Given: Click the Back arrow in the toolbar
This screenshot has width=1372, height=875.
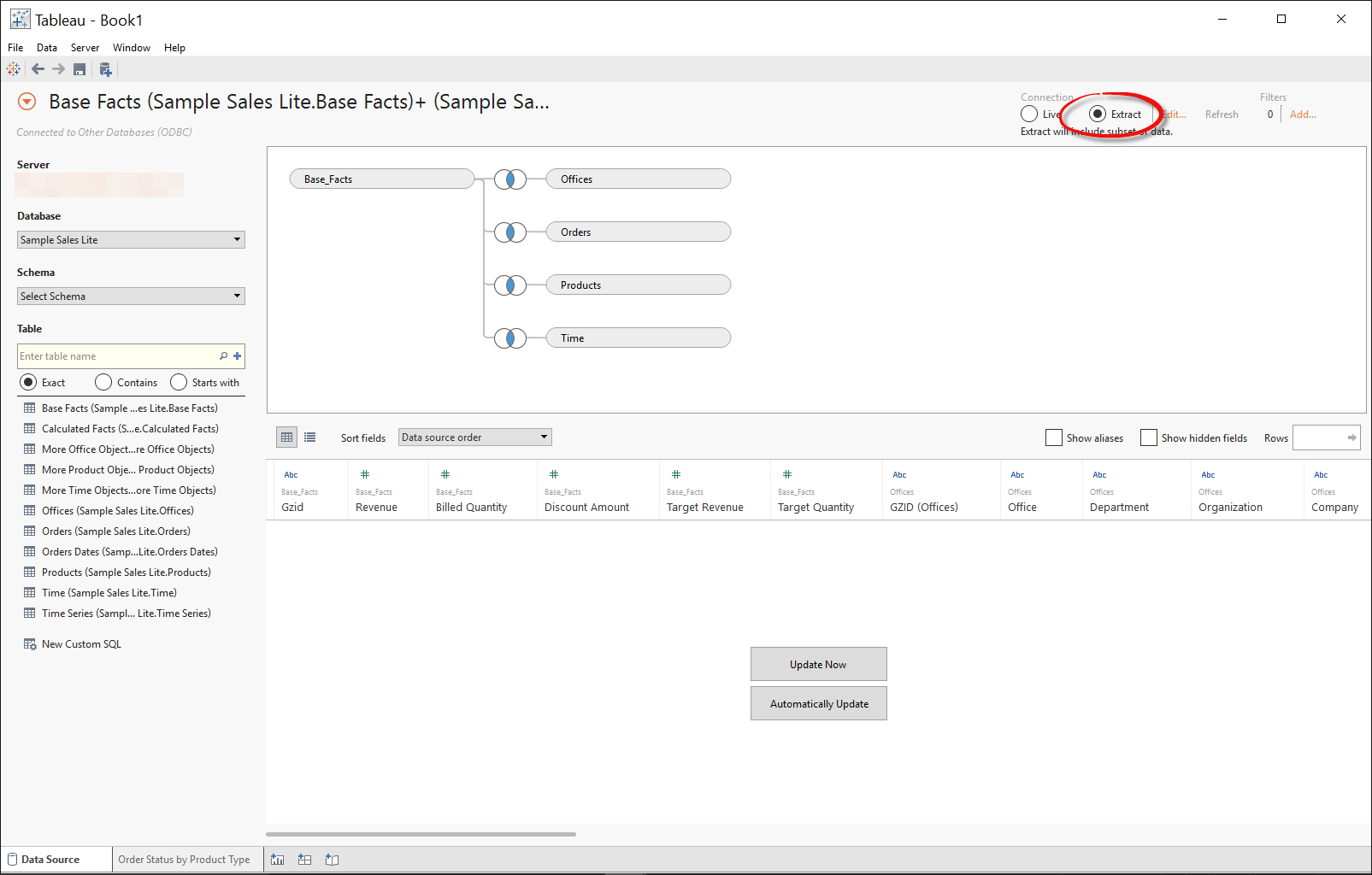Looking at the screenshot, I should click(x=38, y=69).
